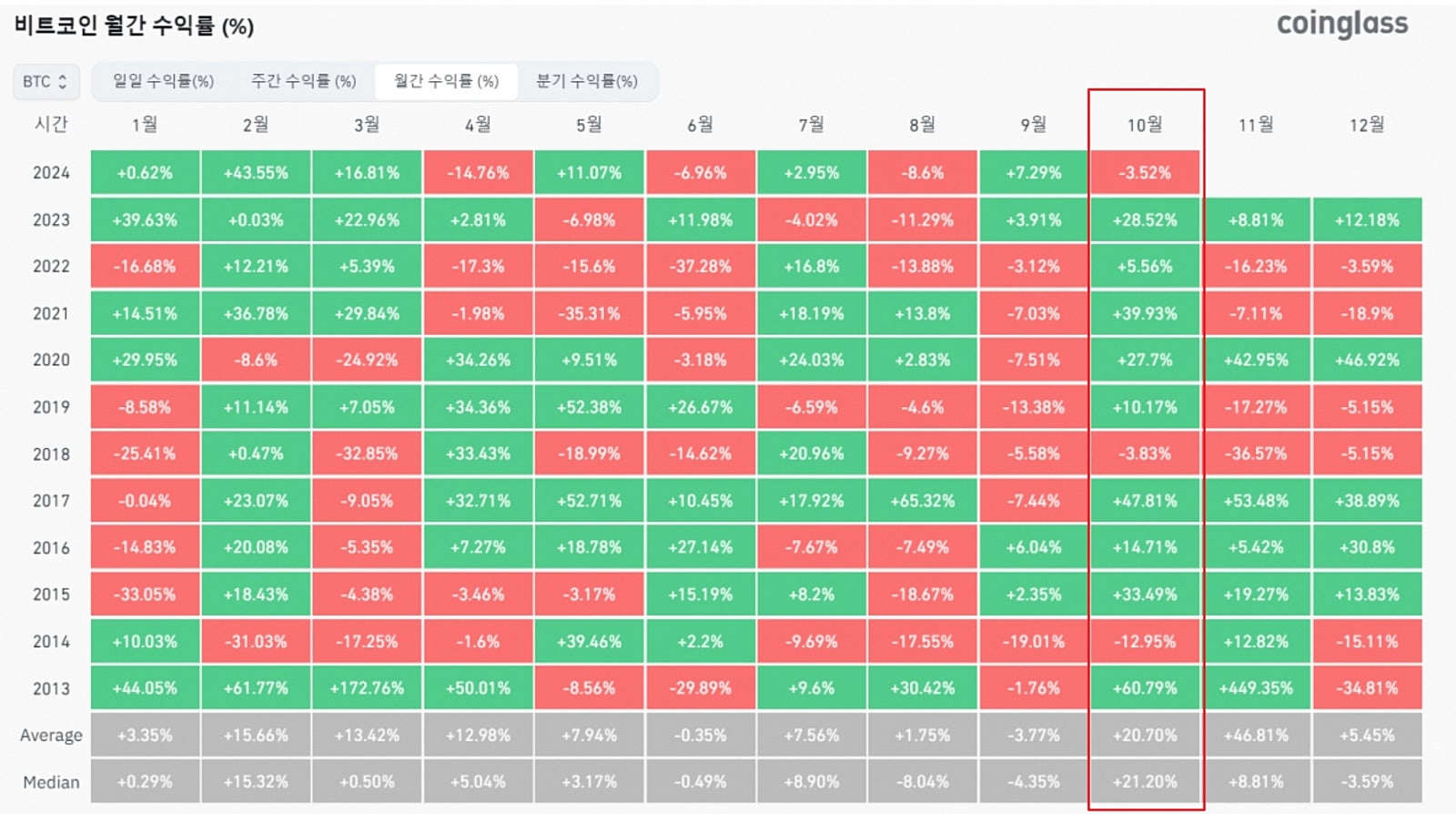Click the -16.68% cell for January 2022

coord(145,267)
